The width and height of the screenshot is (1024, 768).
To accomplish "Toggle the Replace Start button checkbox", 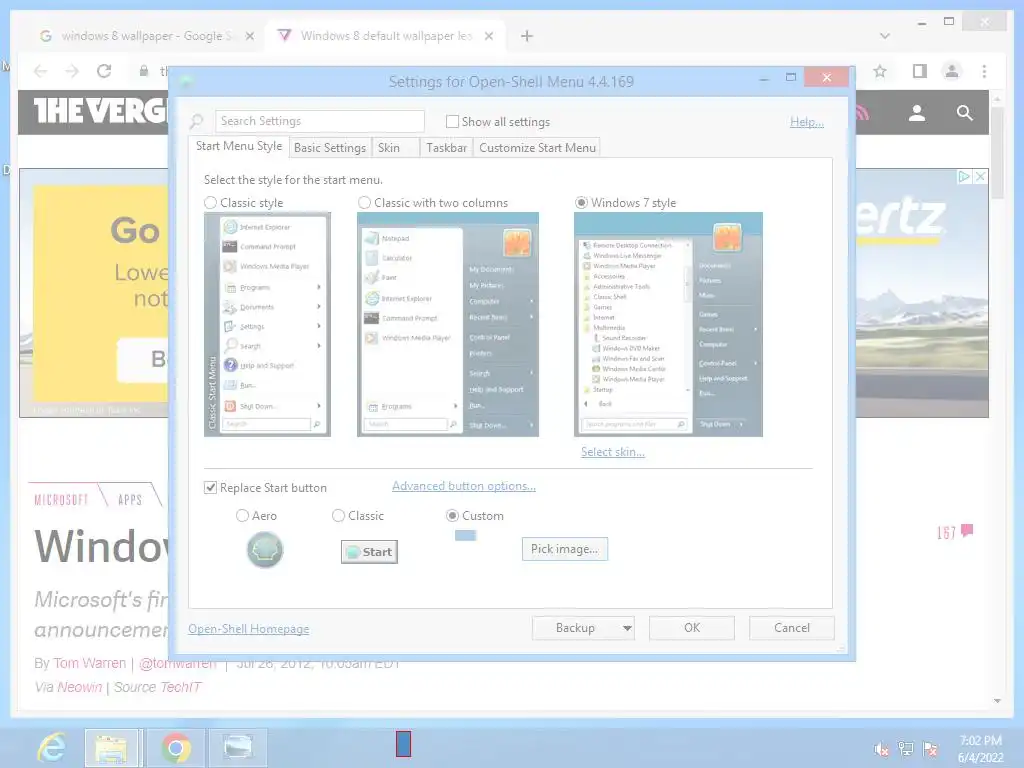I will tap(210, 487).
